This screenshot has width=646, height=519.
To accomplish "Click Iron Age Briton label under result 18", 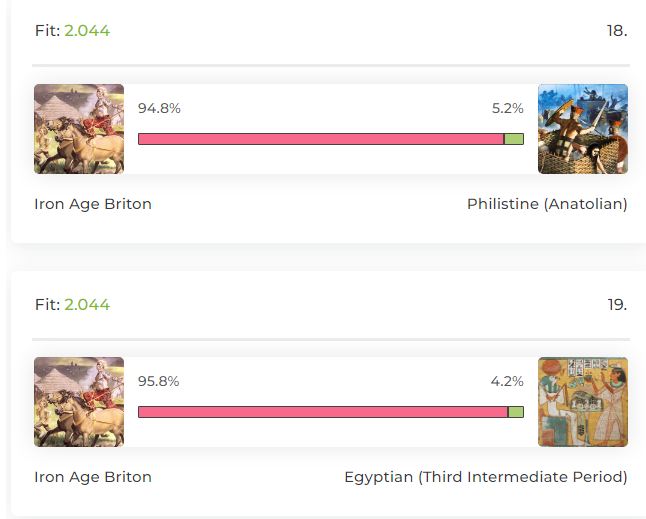I will point(93,204).
